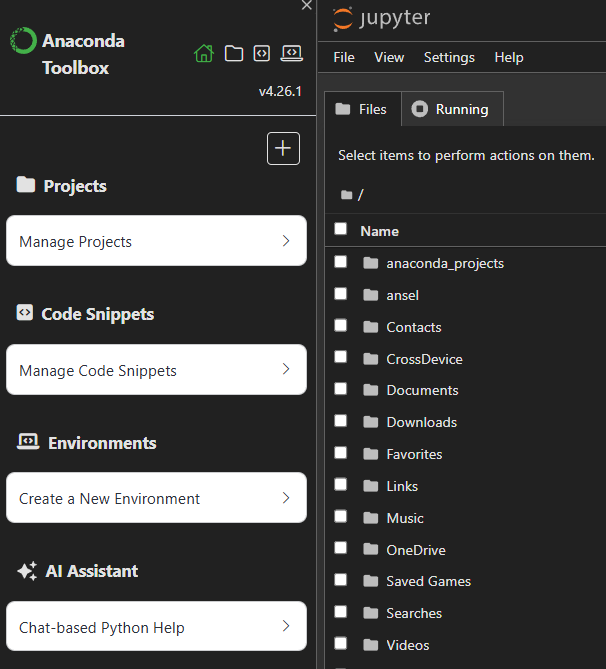The height and width of the screenshot is (669, 606).
Task: Open the projects folder icon in Toolbox header
Action: pos(234,53)
